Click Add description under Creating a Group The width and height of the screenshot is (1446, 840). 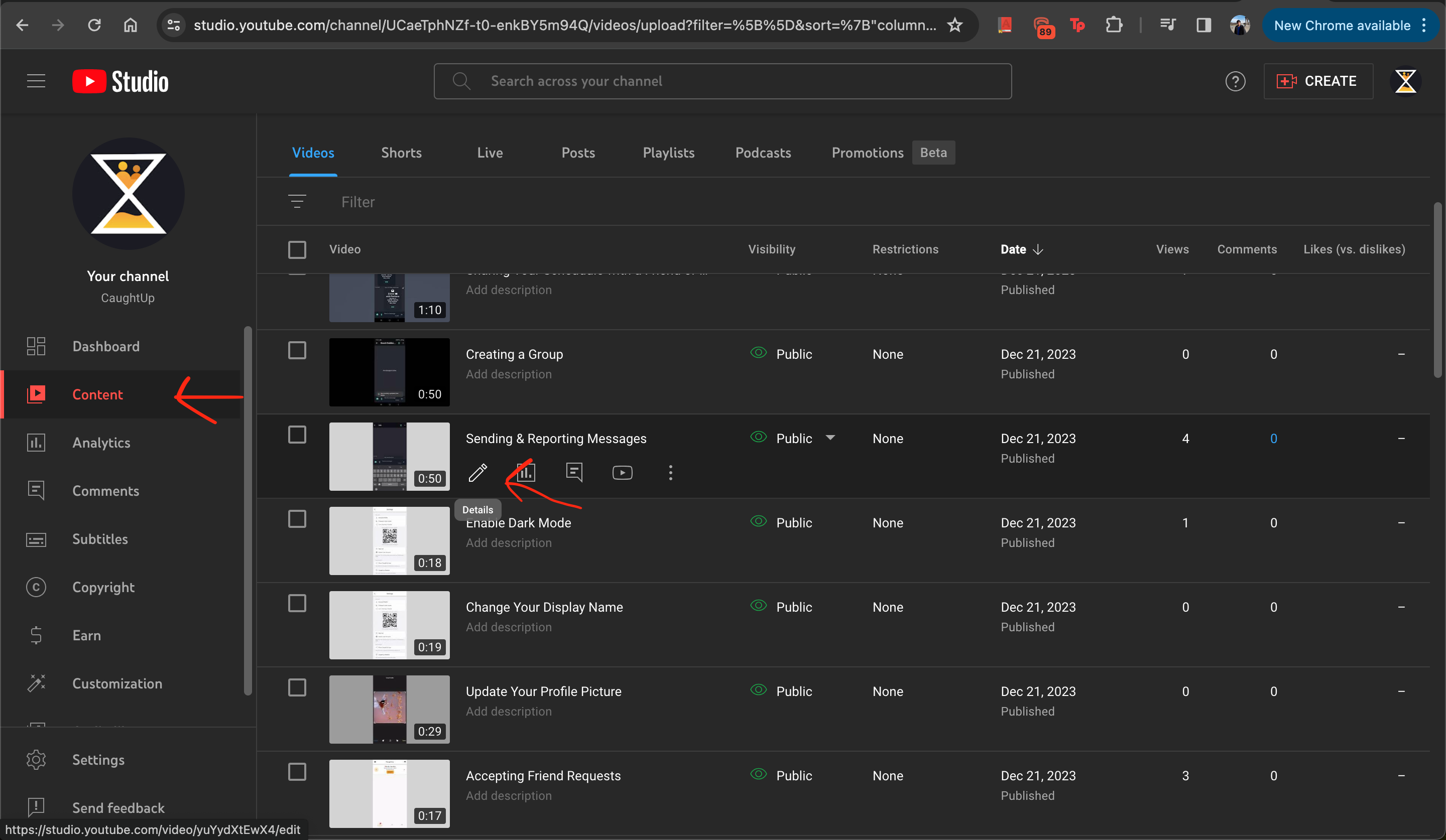click(x=509, y=374)
